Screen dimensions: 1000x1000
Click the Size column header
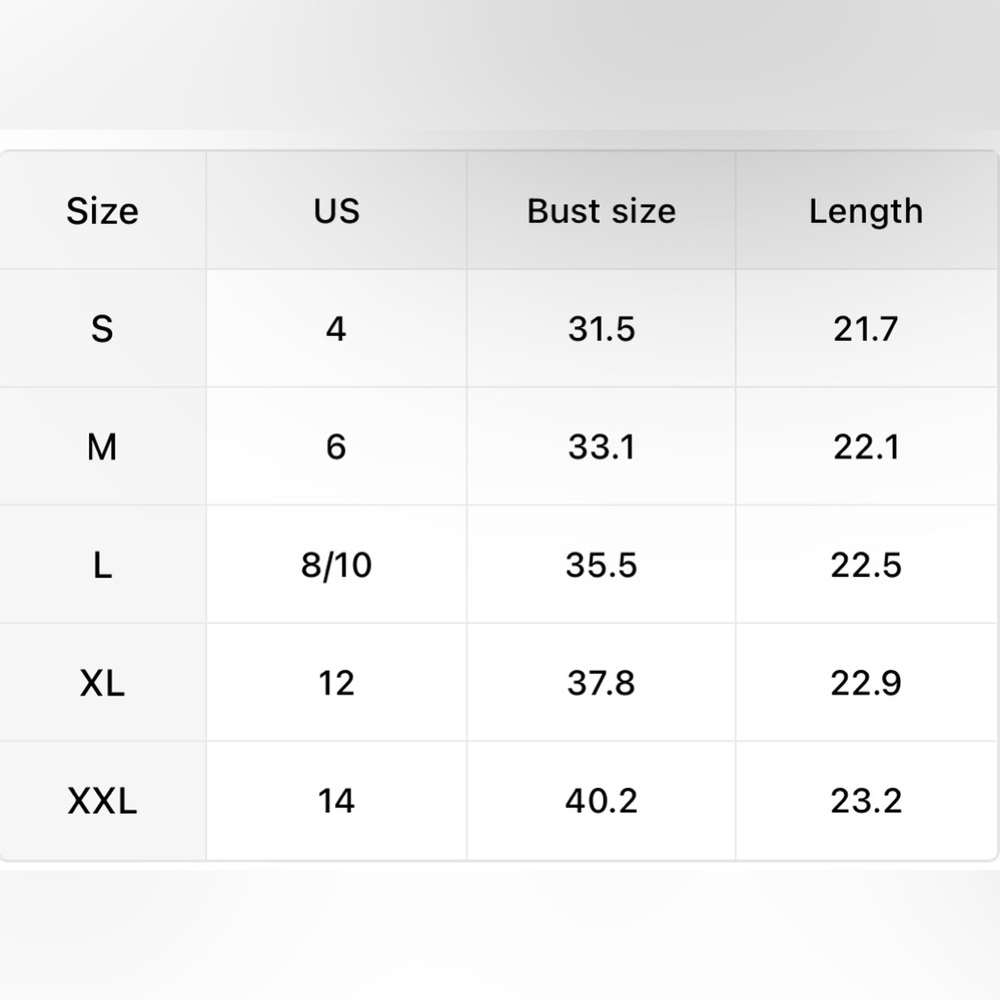[102, 211]
